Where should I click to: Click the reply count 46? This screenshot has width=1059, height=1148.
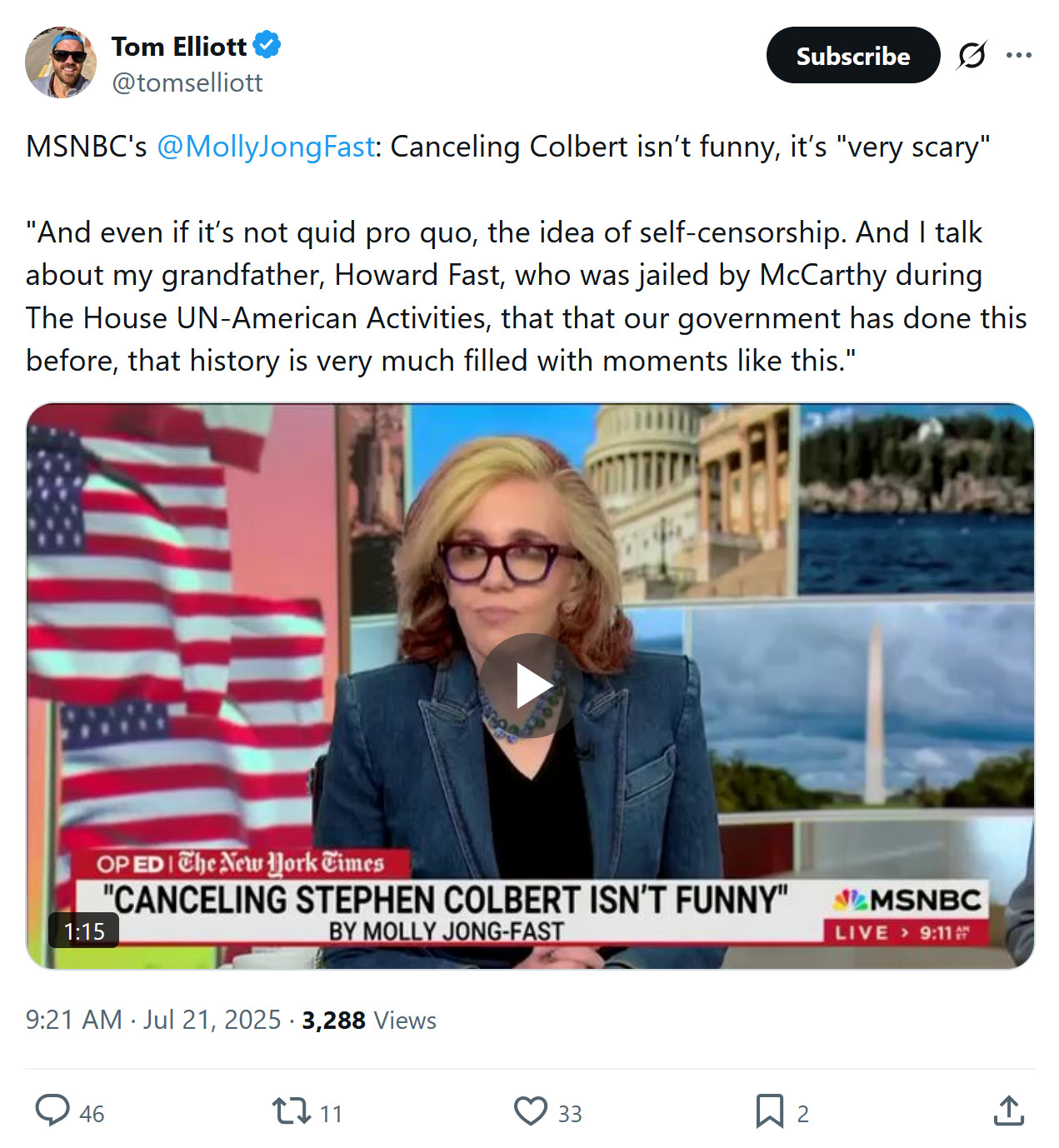(x=92, y=1114)
